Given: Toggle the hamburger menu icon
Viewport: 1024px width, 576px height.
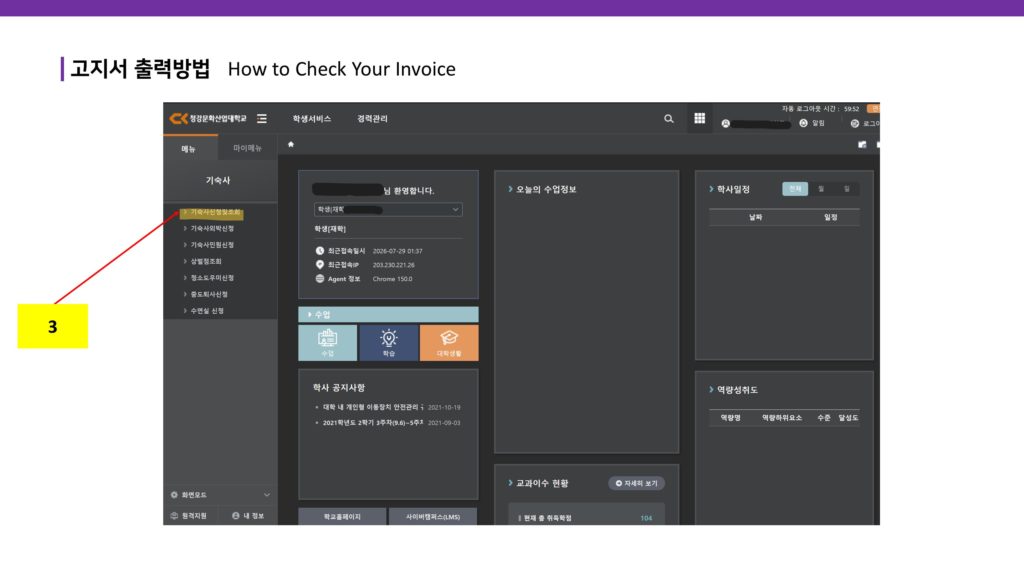Looking at the screenshot, I should point(262,118).
